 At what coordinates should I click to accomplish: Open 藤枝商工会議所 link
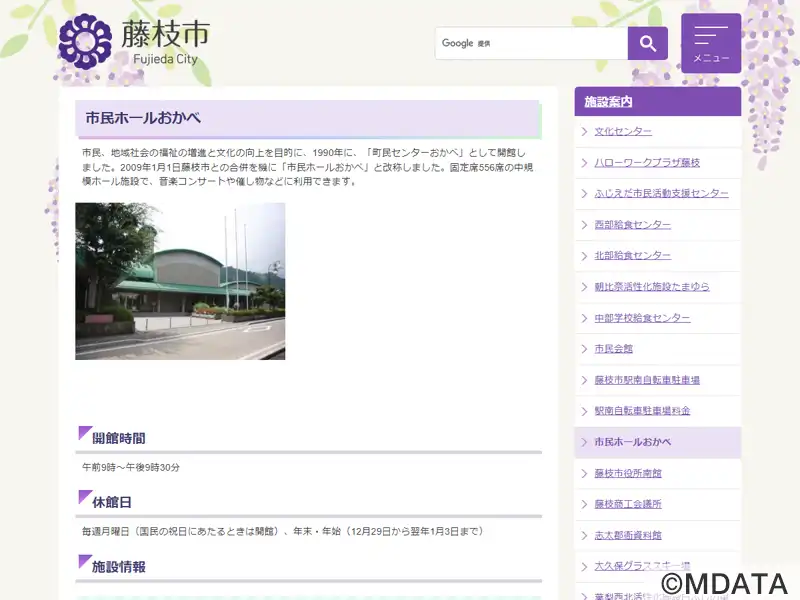point(628,504)
